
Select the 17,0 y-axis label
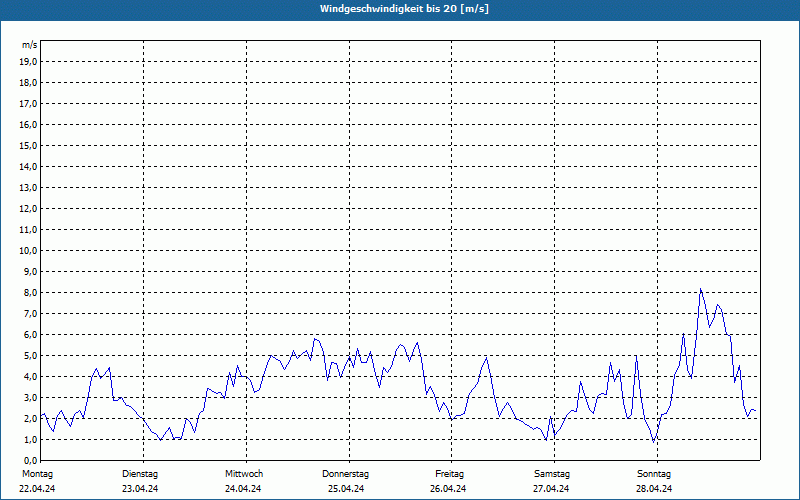point(28,104)
